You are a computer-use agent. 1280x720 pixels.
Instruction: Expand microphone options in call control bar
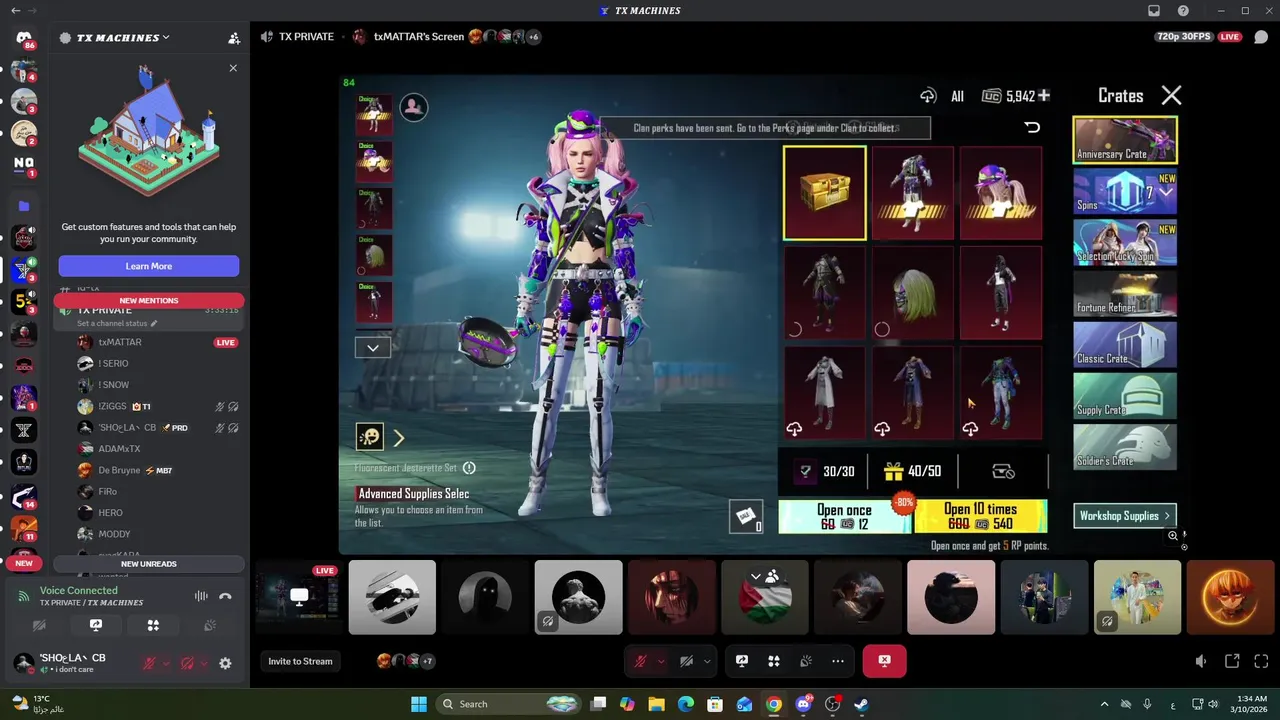(x=660, y=661)
